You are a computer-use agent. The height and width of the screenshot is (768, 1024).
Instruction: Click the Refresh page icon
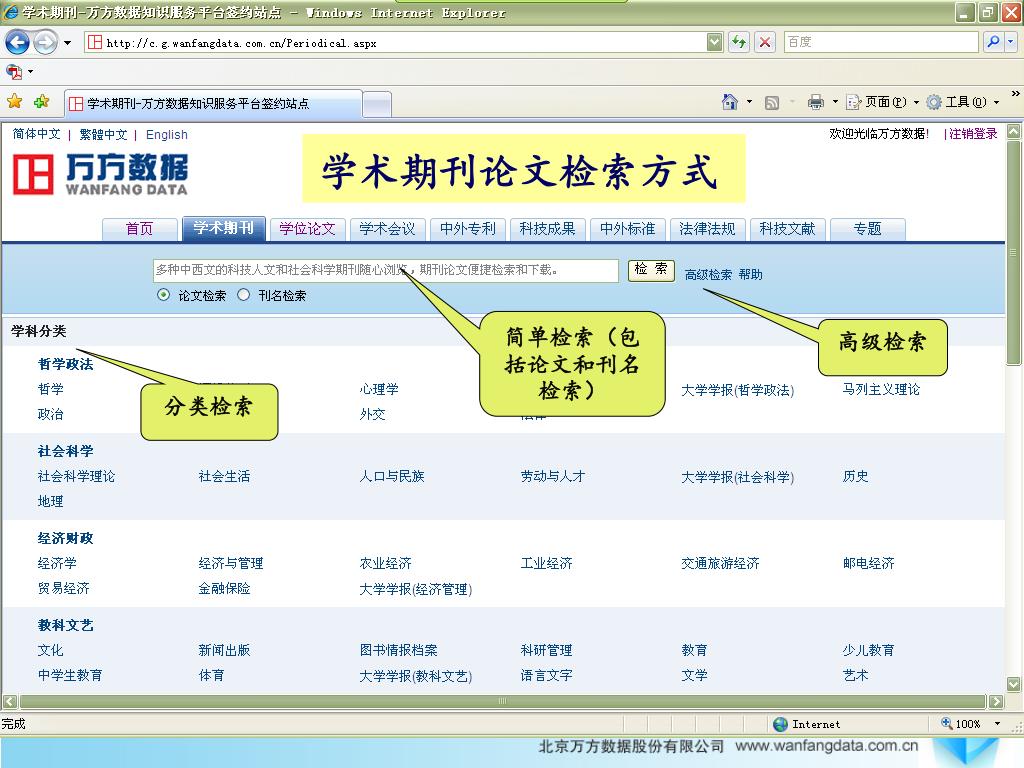click(739, 42)
